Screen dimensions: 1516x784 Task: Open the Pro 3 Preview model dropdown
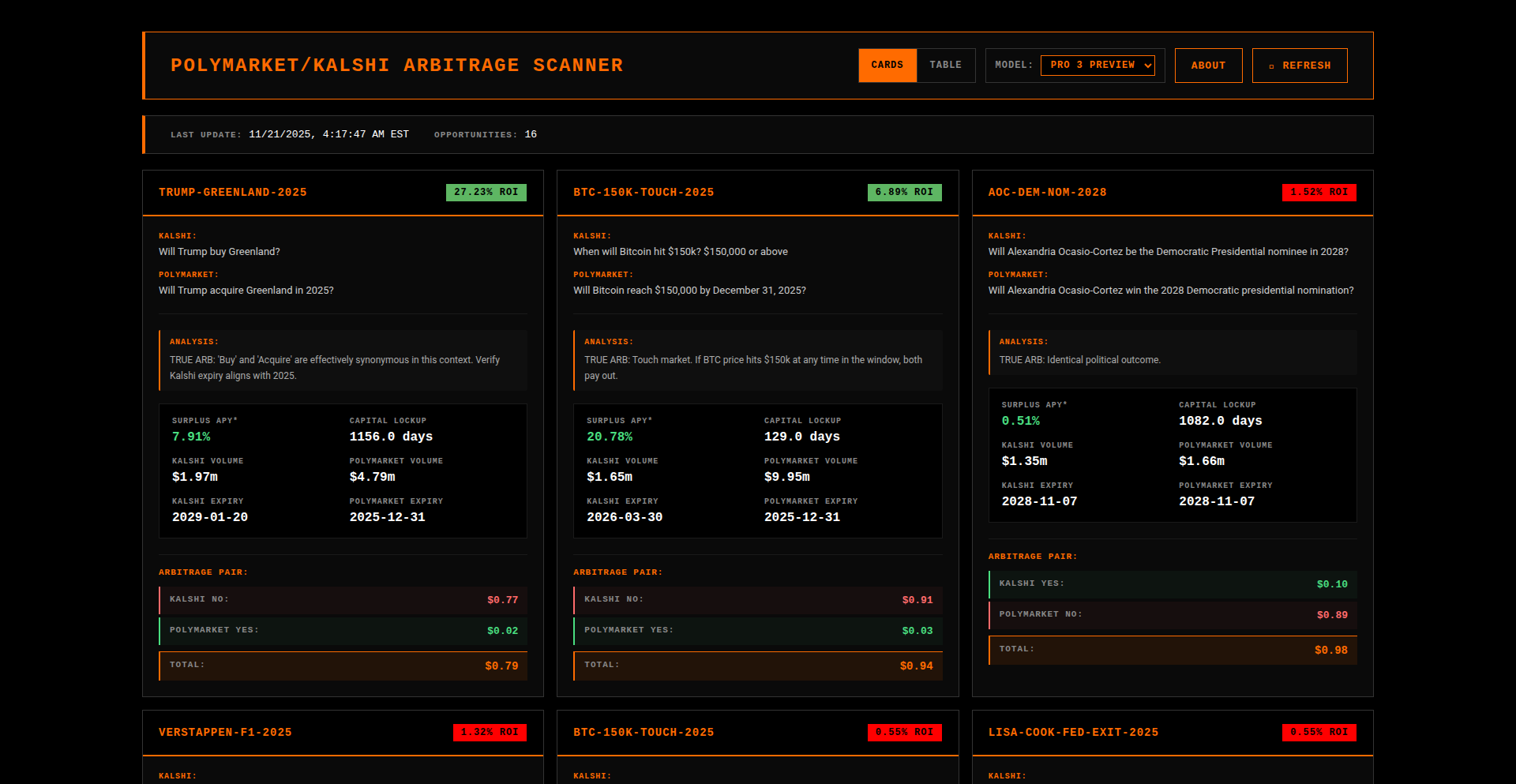click(x=1097, y=66)
